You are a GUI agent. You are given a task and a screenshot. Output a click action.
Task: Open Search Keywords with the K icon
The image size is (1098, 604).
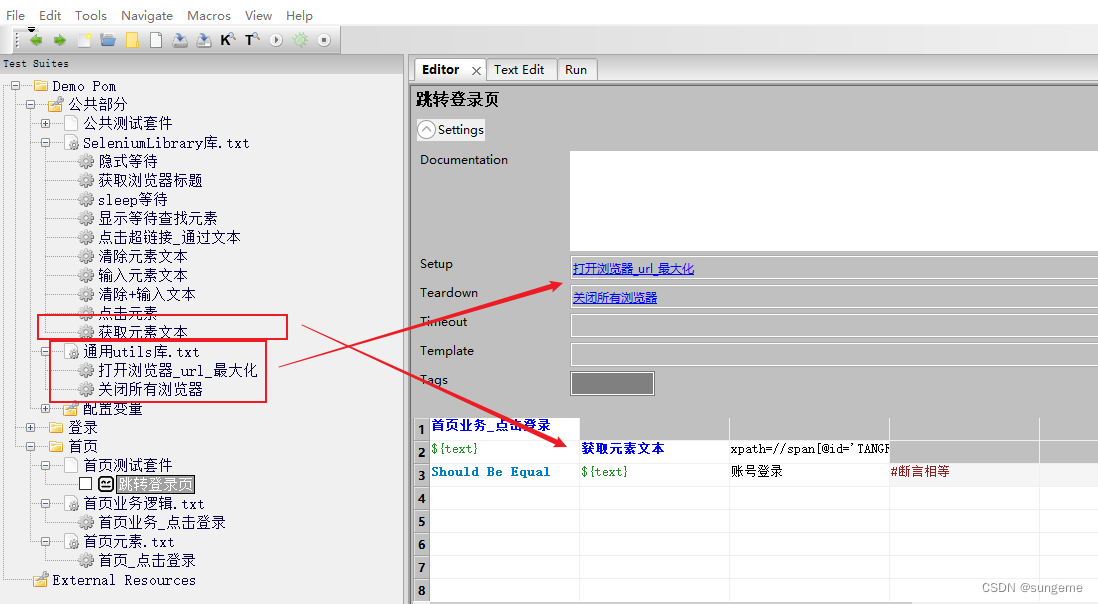click(x=228, y=41)
